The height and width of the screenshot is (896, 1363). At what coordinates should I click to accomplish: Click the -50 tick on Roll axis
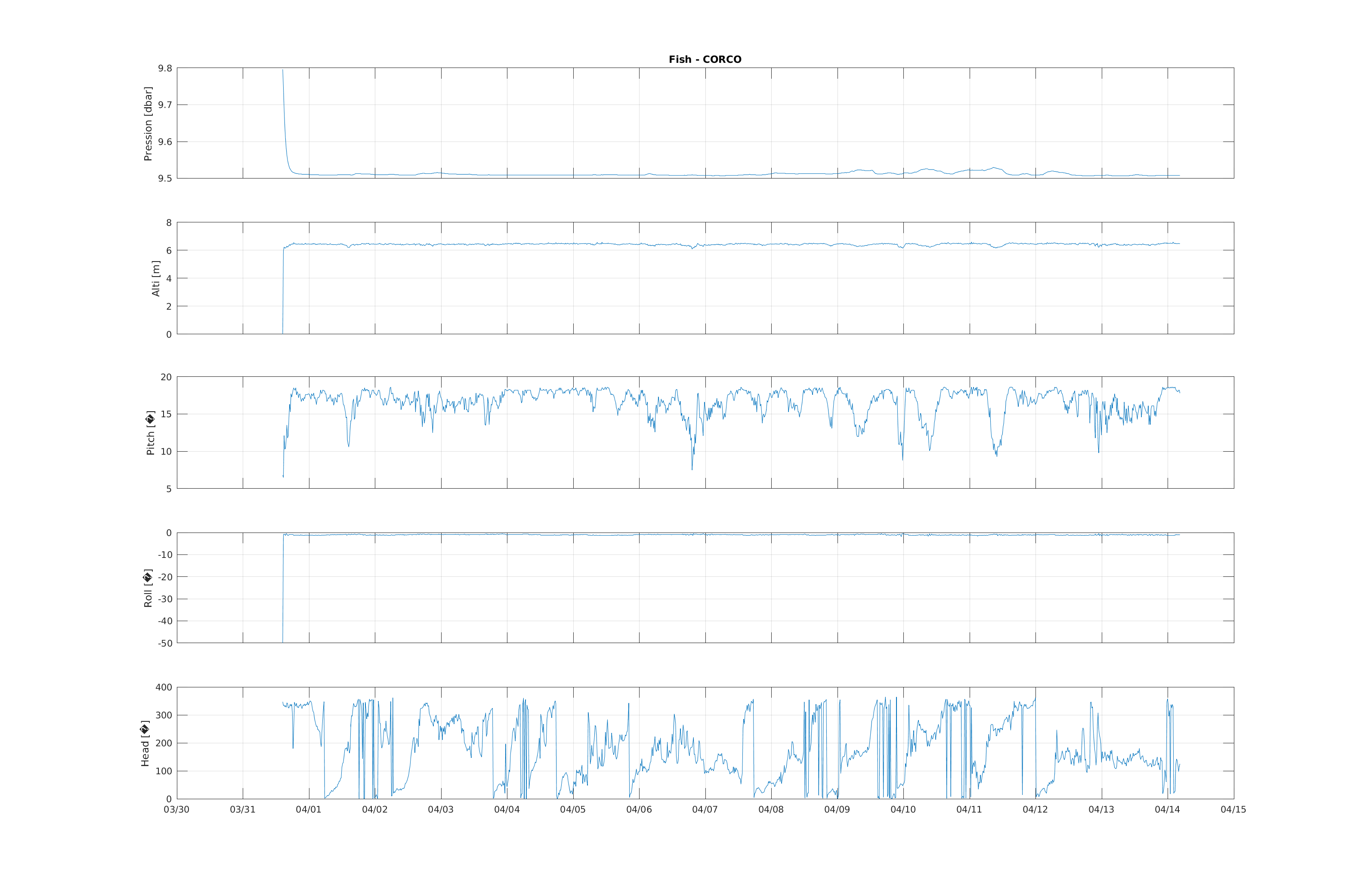point(165,643)
